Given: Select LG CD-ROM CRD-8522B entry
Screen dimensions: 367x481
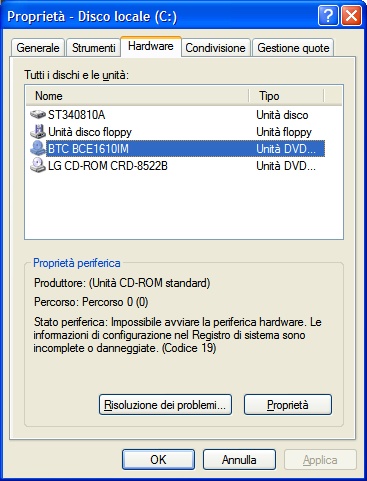Looking at the screenshot, I should click(x=177, y=165).
